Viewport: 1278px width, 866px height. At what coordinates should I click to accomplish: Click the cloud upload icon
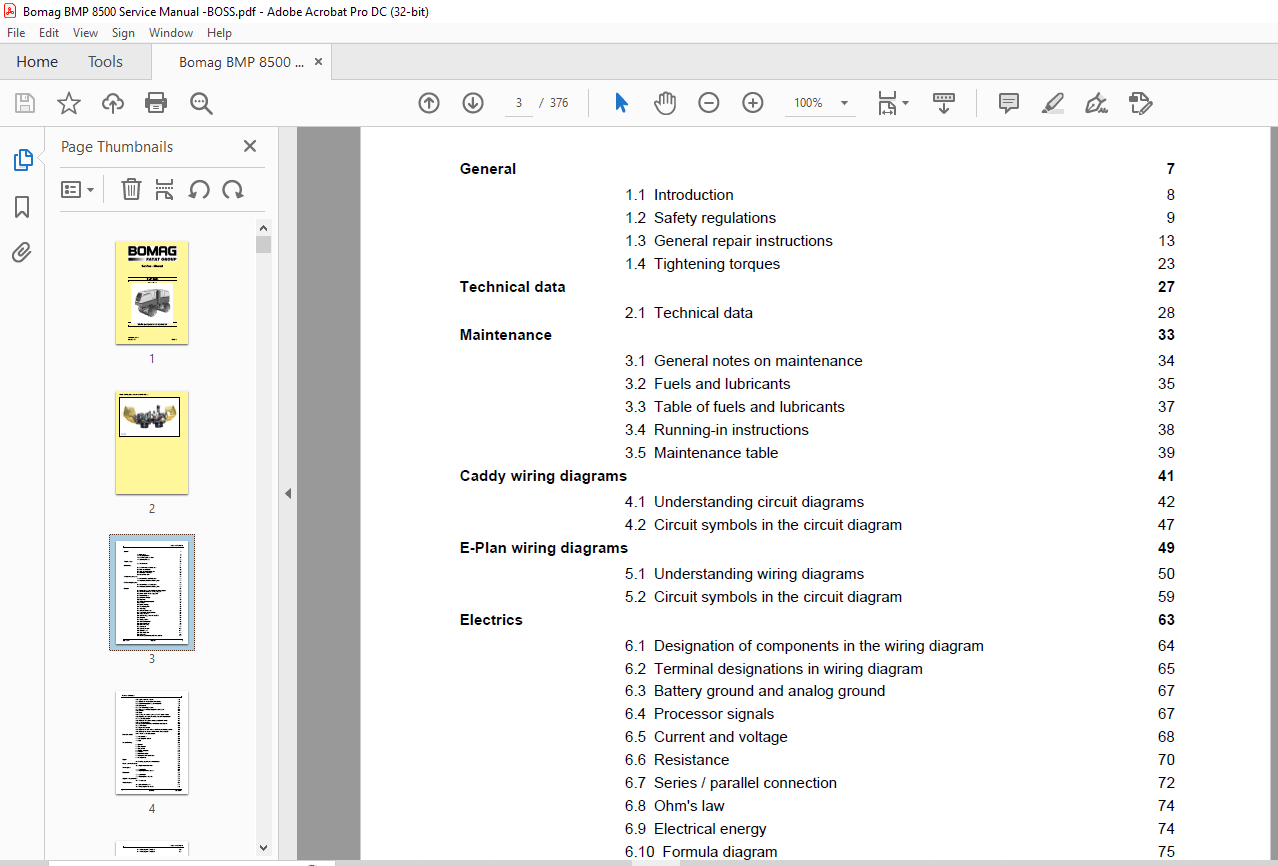[x=113, y=103]
